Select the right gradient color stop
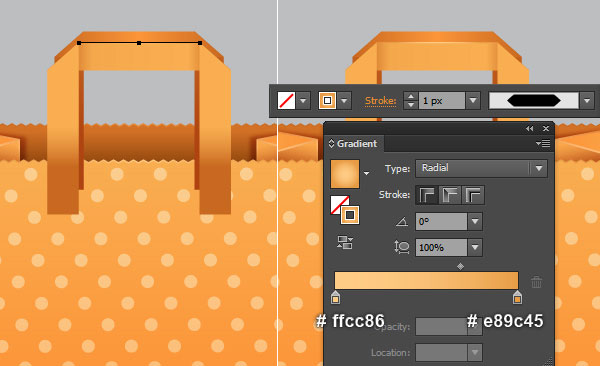This screenshot has height=366, width=600. tap(517, 298)
